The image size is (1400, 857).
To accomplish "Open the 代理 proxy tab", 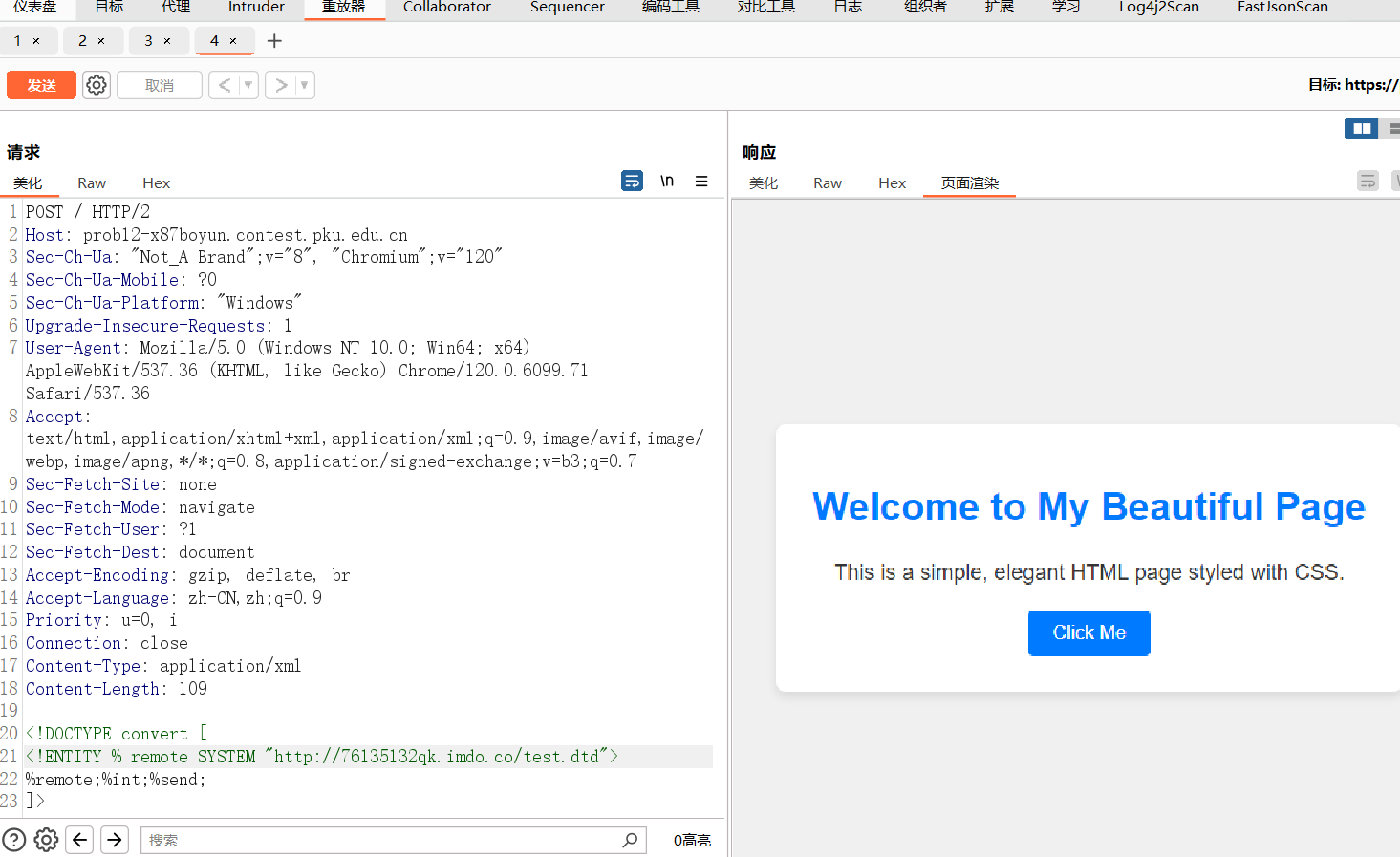I will tap(176, 8).
